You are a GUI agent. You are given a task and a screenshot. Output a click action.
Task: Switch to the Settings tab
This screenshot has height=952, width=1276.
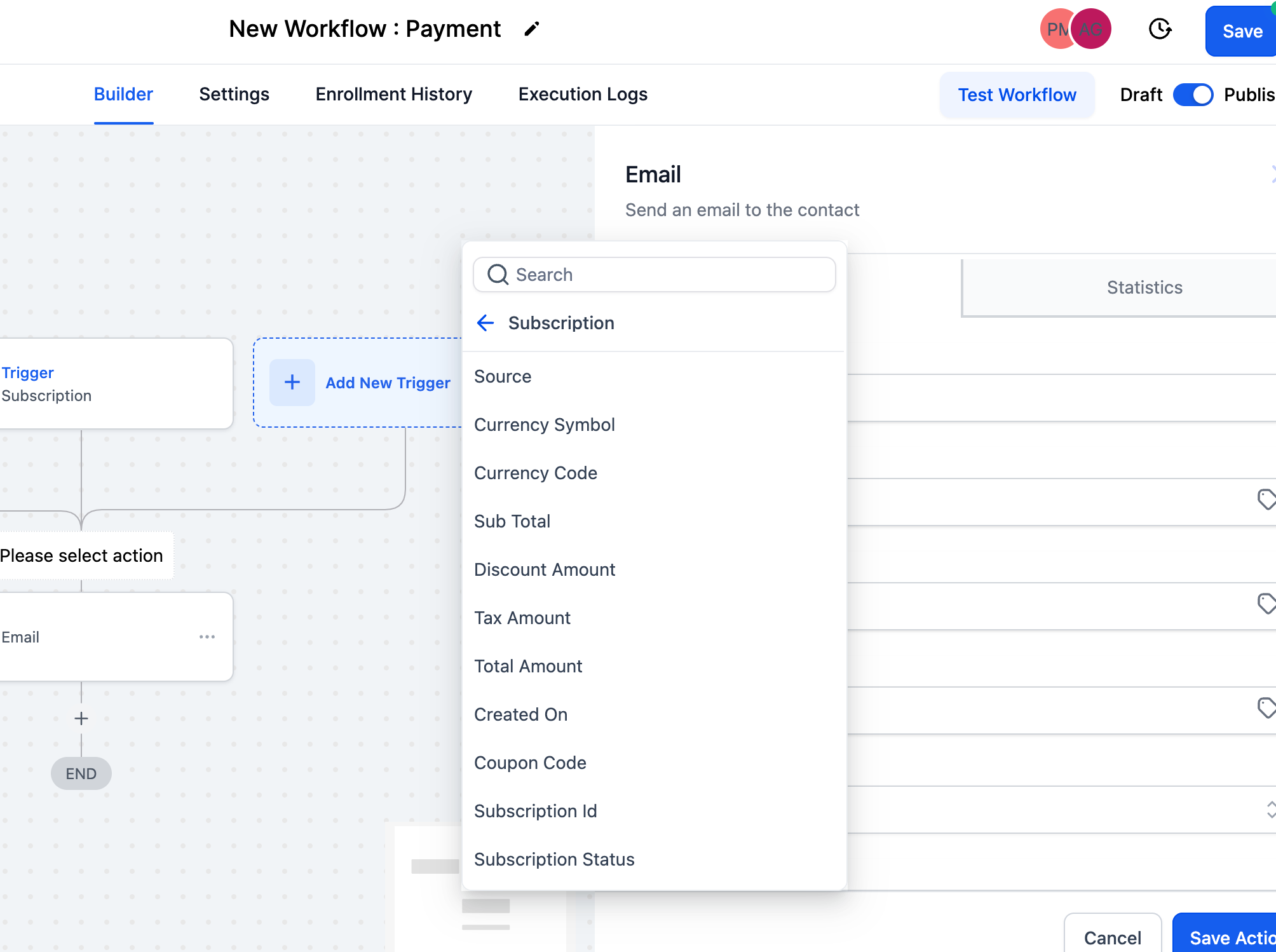(x=234, y=94)
